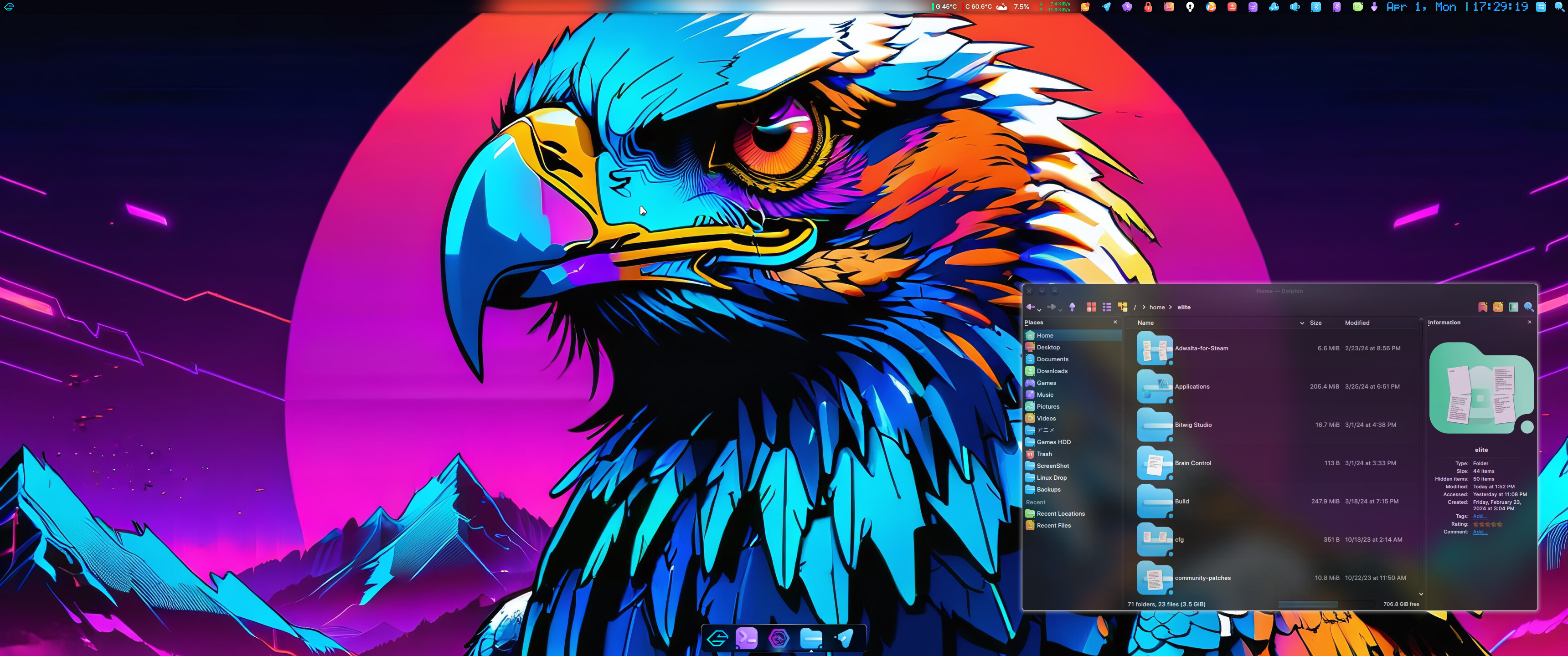Viewport: 1568px width, 656px height.
Task: Open the Name column sort chevron
Action: pos(1302,323)
